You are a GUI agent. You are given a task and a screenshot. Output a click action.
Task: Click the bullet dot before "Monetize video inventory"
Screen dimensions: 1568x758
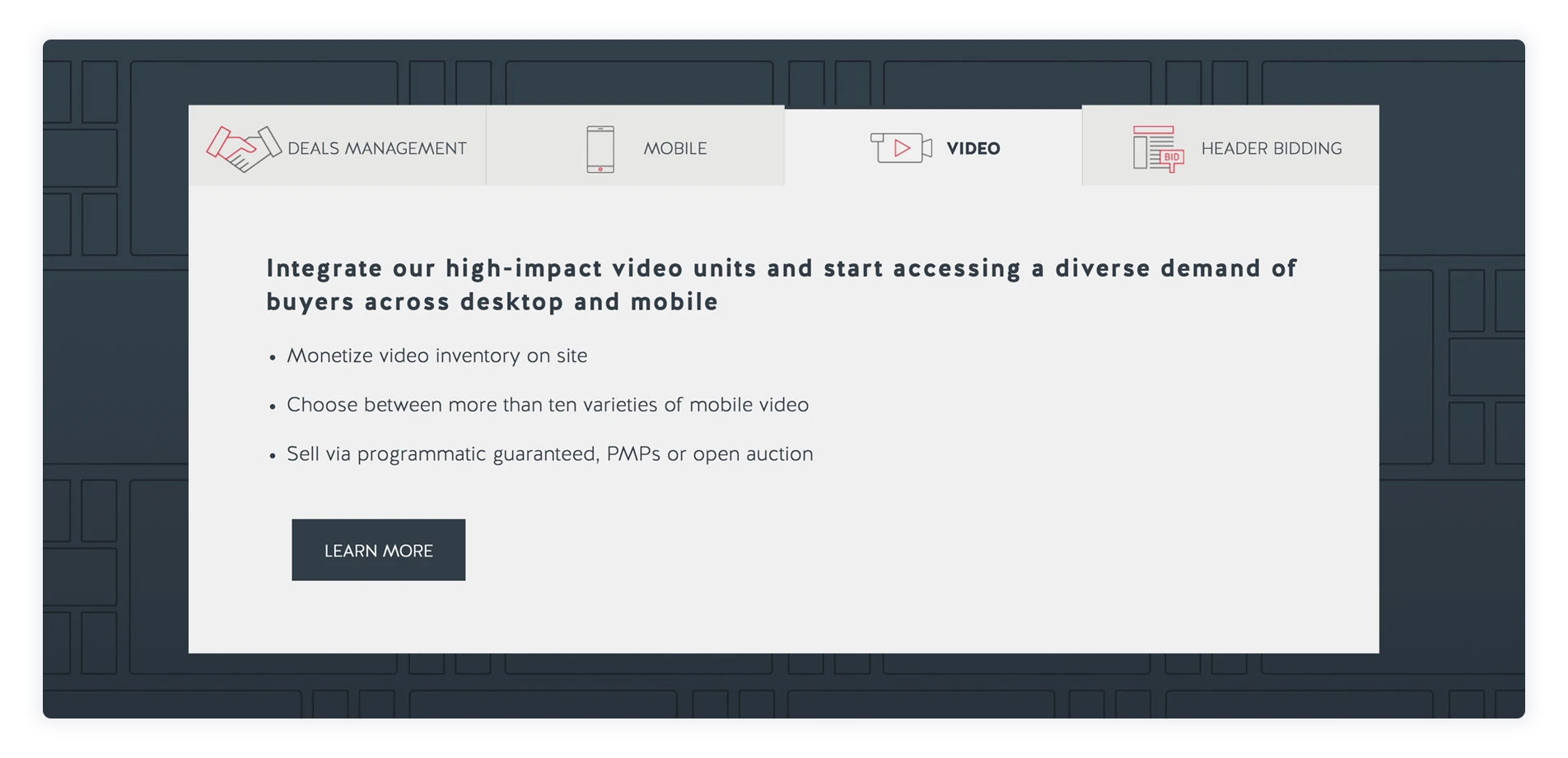[273, 358]
